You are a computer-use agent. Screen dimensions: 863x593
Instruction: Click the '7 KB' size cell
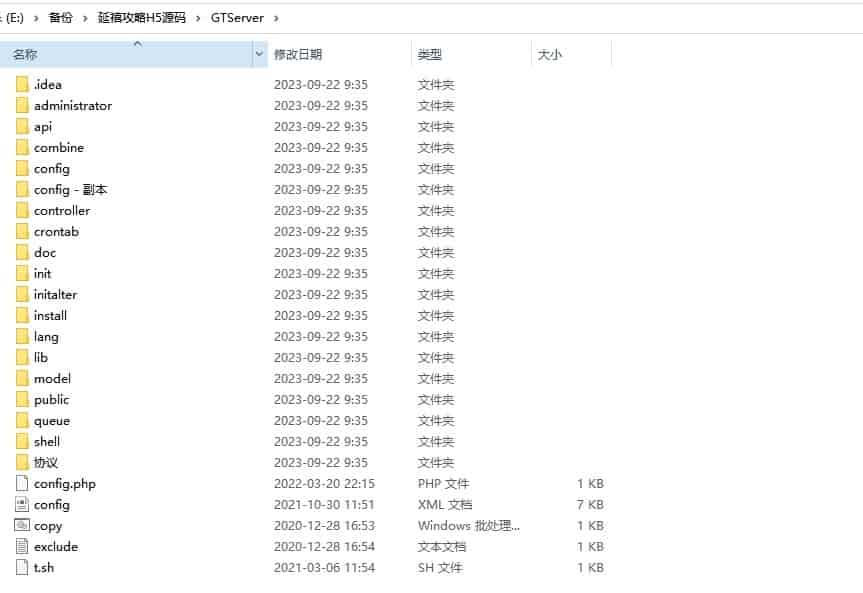coord(590,504)
